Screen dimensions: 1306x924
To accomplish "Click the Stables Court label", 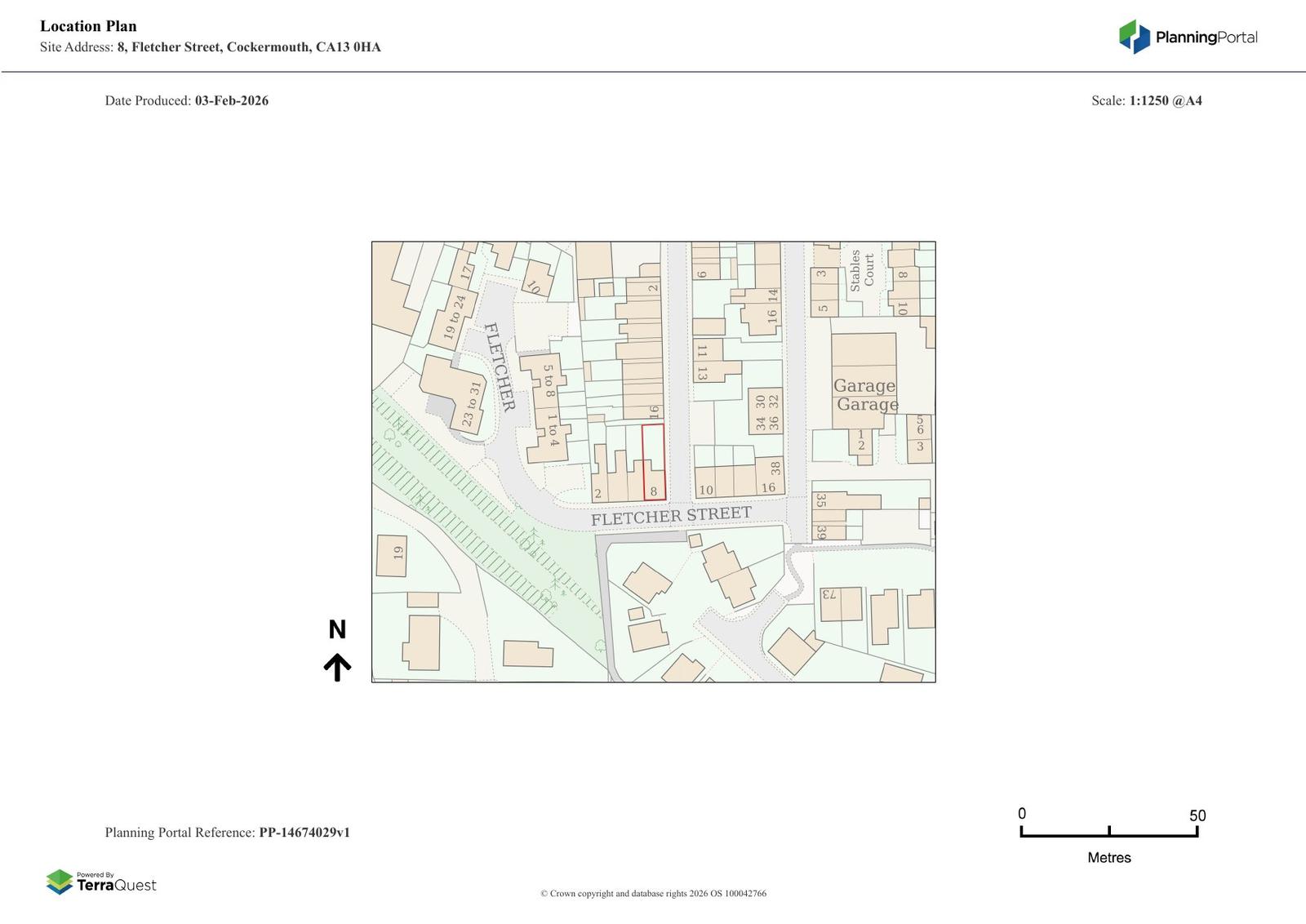I will tap(862, 270).
